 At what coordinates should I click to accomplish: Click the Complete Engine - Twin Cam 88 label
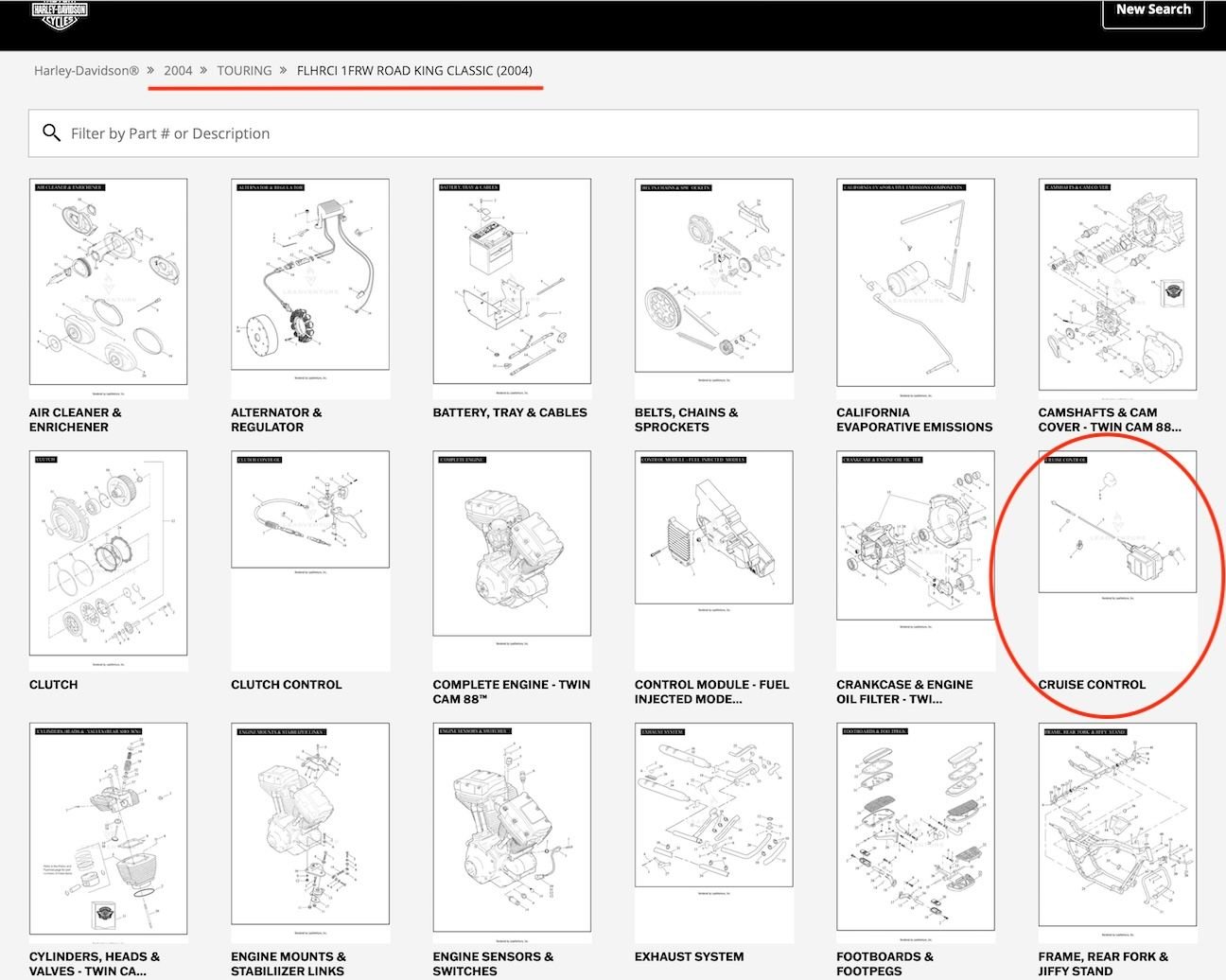(x=511, y=691)
